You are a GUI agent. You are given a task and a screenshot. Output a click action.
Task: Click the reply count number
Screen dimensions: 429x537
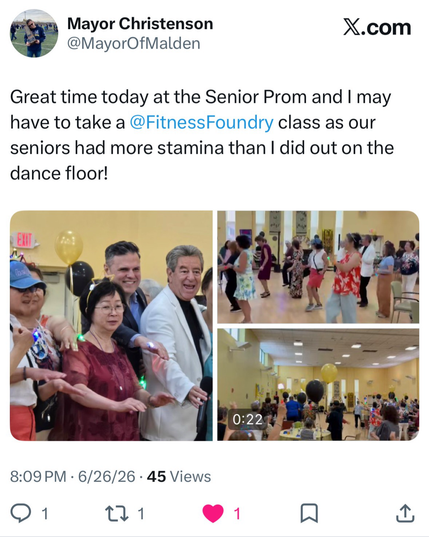[45, 514]
